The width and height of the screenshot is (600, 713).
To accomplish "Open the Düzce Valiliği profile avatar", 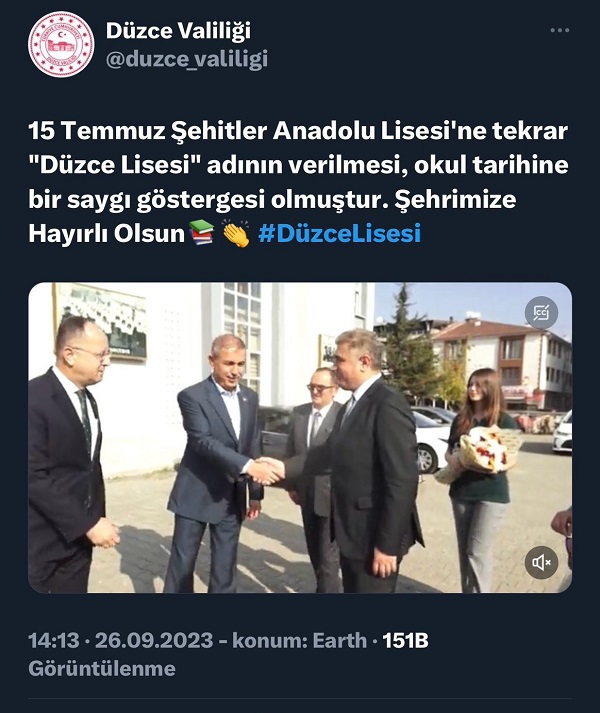I will pos(61,44).
